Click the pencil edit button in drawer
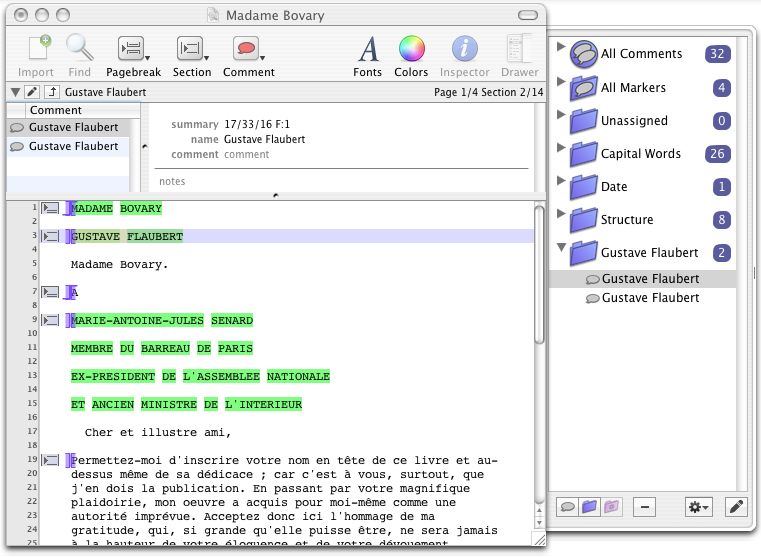Viewport: 761px width, 557px height. coord(735,507)
